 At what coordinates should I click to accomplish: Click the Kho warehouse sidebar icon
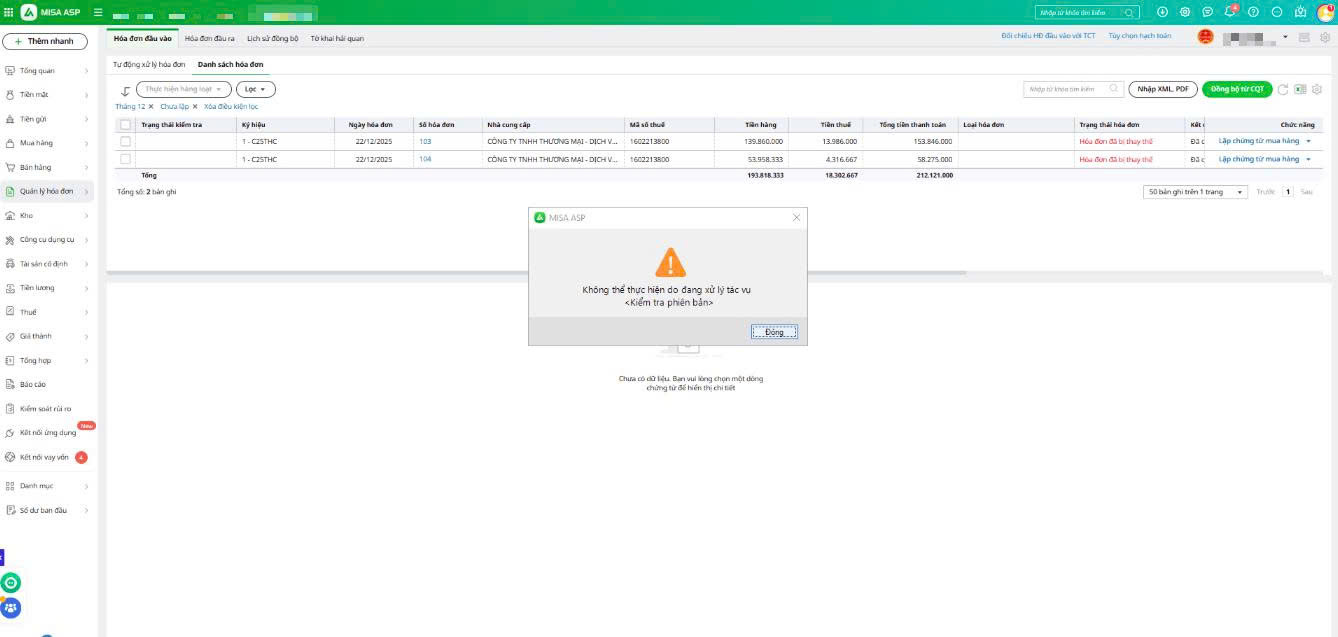(10, 216)
